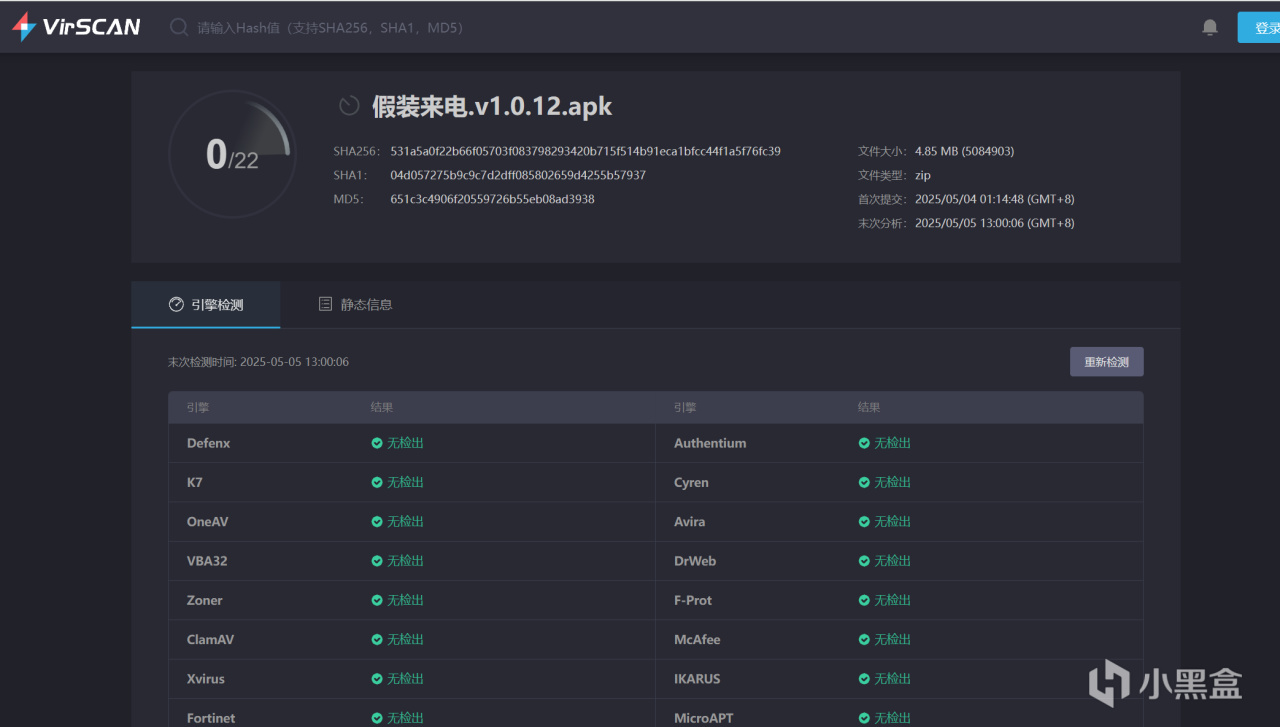
Task: Click the refresh icon beside the file name
Action: tap(349, 106)
